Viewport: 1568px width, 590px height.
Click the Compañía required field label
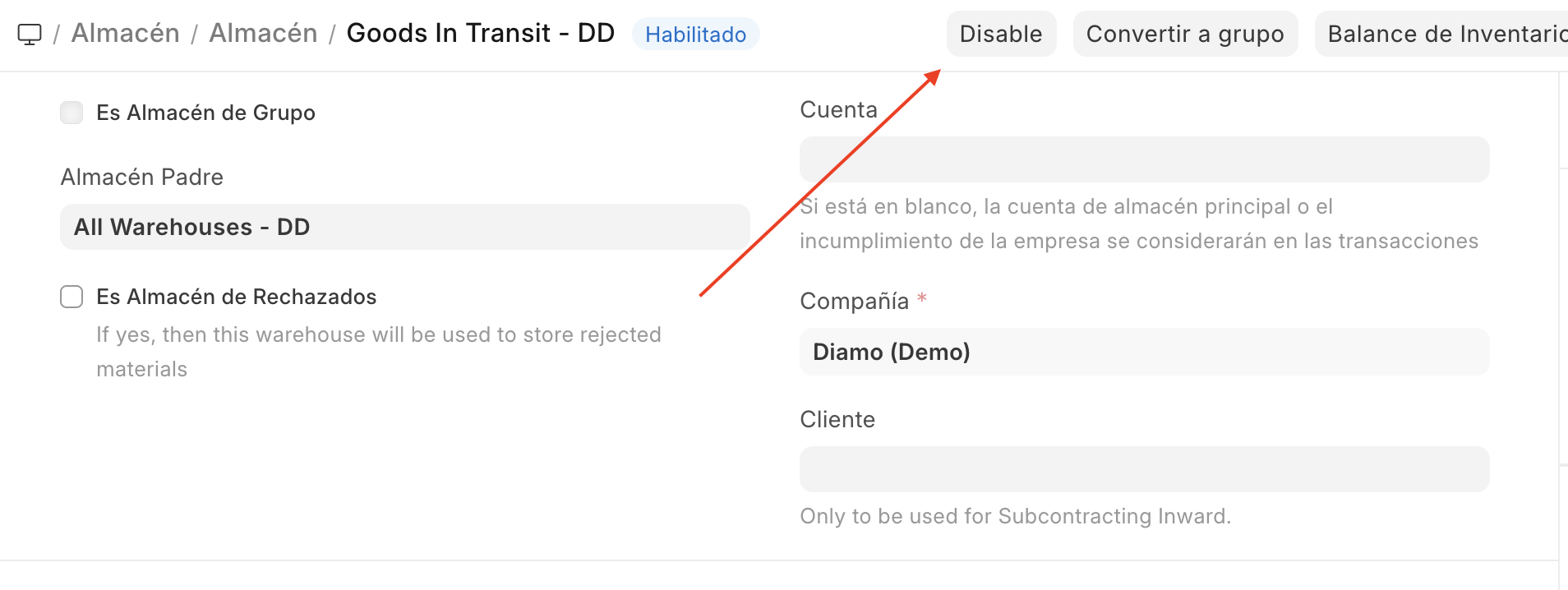point(854,302)
